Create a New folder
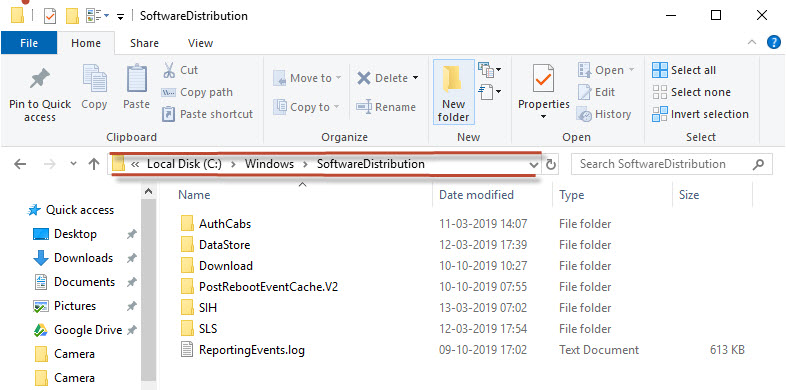786x390 pixels. [x=453, y=93]
